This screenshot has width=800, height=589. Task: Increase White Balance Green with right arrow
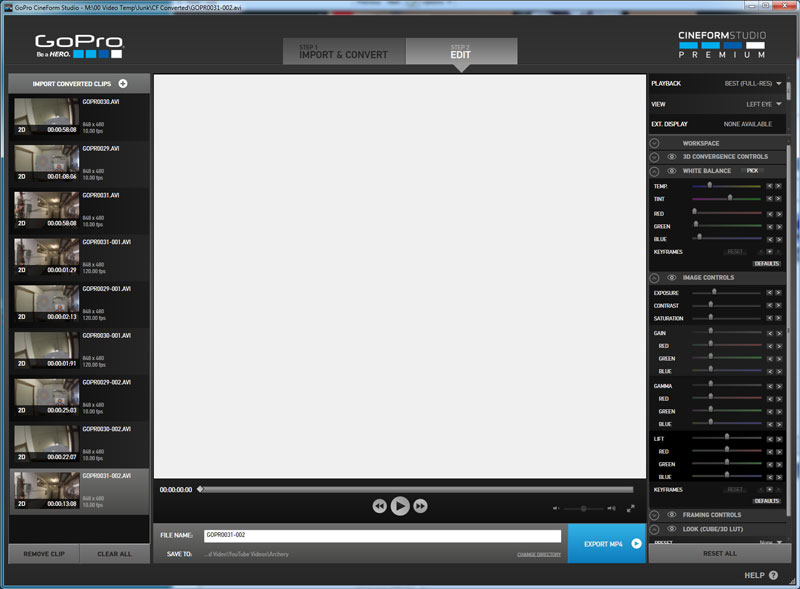[x=778, y=227]
